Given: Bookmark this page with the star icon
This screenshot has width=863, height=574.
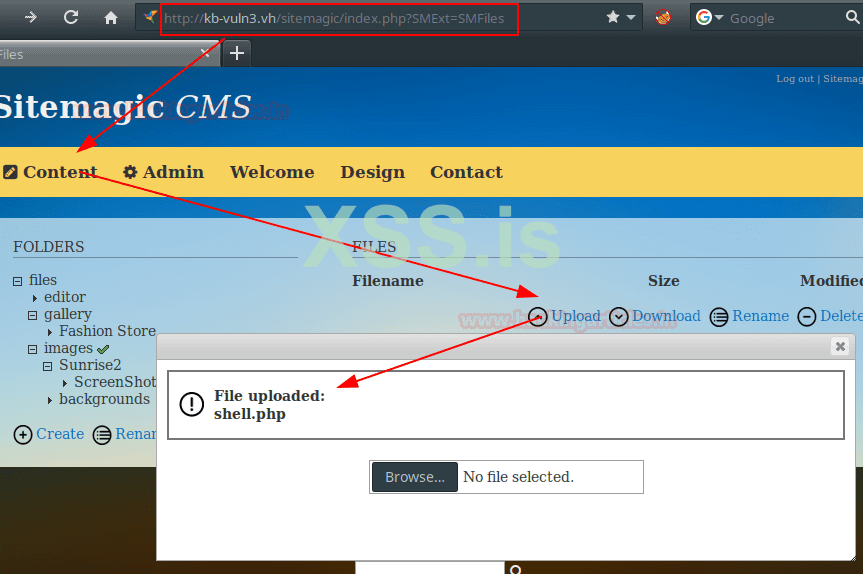Looking at the screenshot, I should point(613,17).
